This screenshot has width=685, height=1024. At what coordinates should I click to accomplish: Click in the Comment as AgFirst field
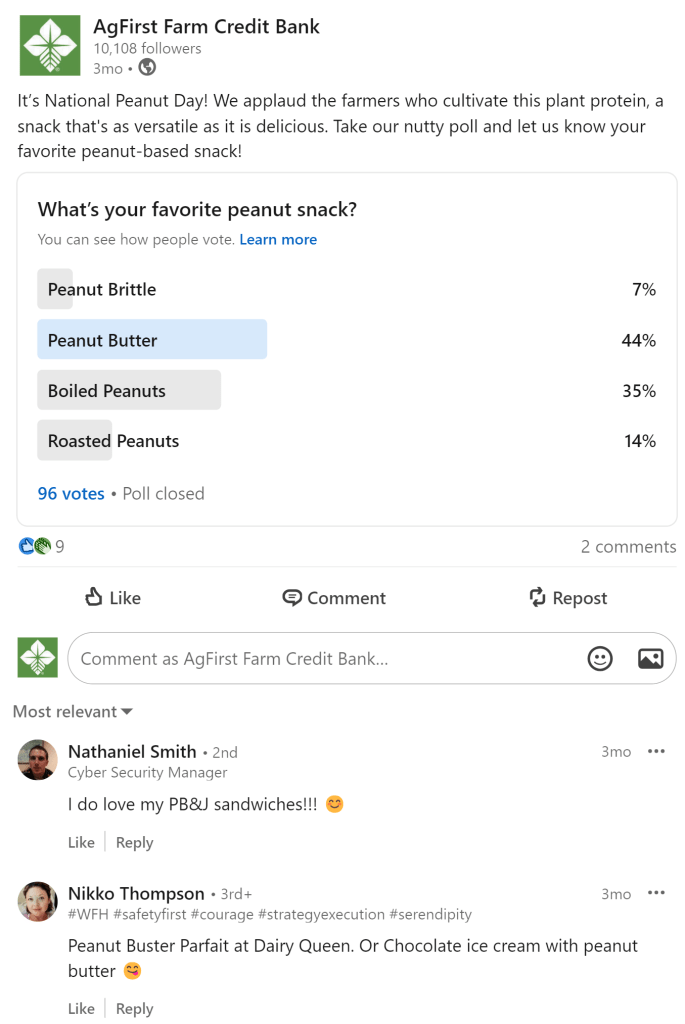click(x=320, y=658)
